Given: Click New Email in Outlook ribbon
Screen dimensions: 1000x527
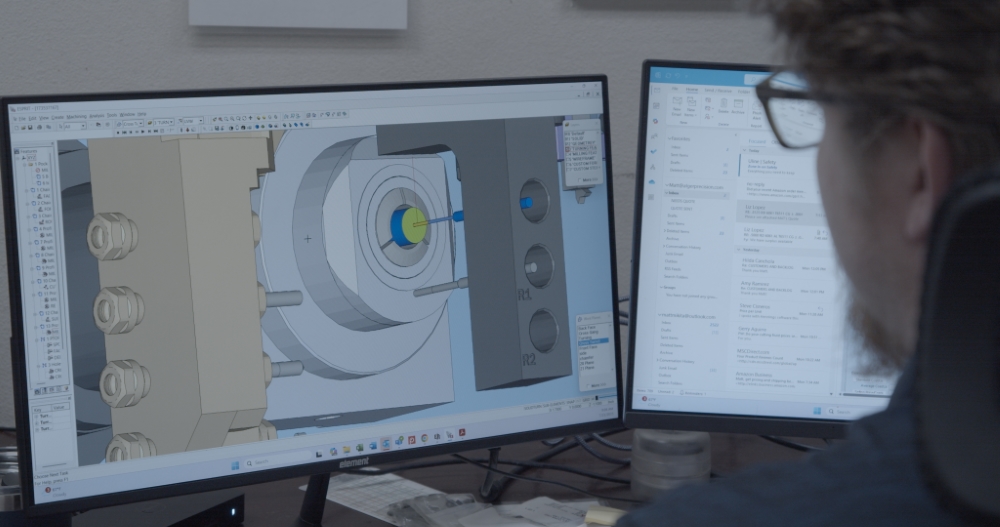Looking at the screenshot, I should (677, 107).
